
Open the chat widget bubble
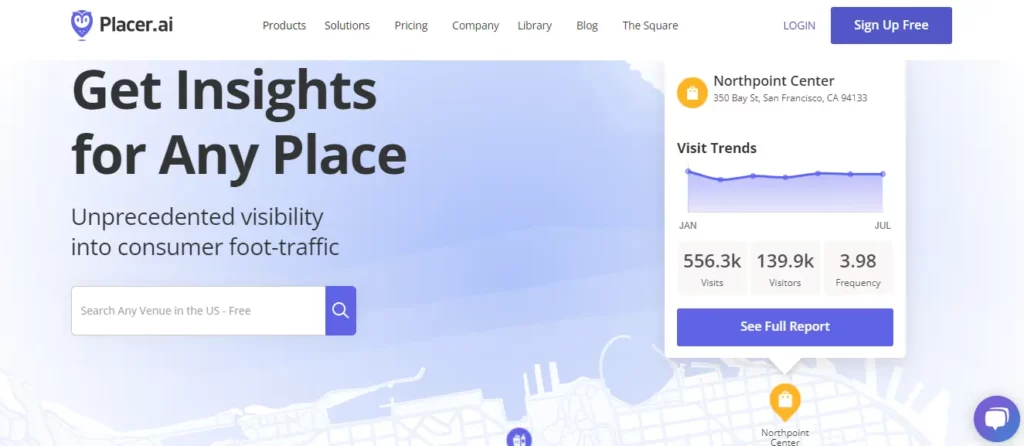click(x=996, y=419)
